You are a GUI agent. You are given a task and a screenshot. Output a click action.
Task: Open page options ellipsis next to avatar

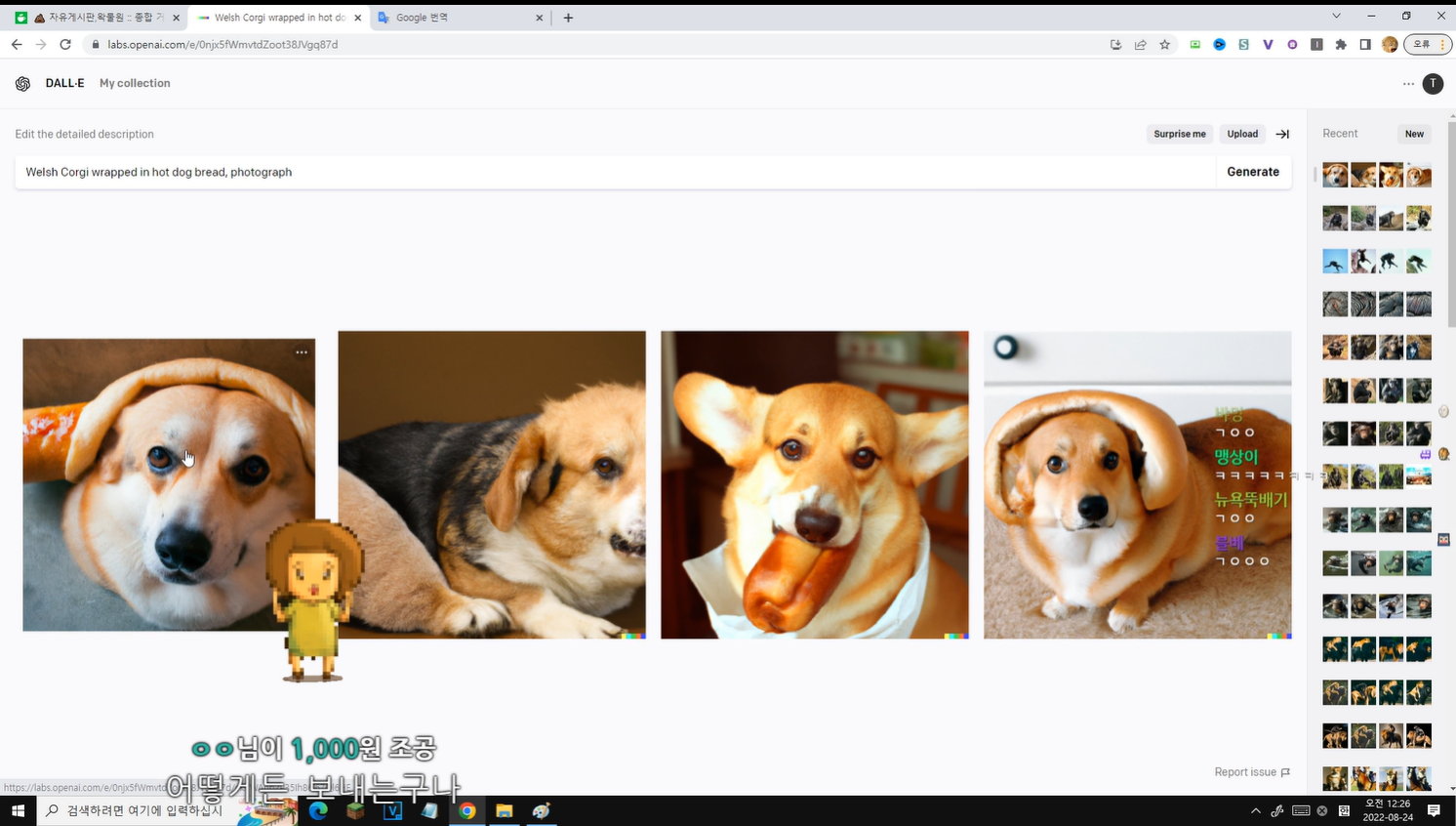pos(1408,84)
